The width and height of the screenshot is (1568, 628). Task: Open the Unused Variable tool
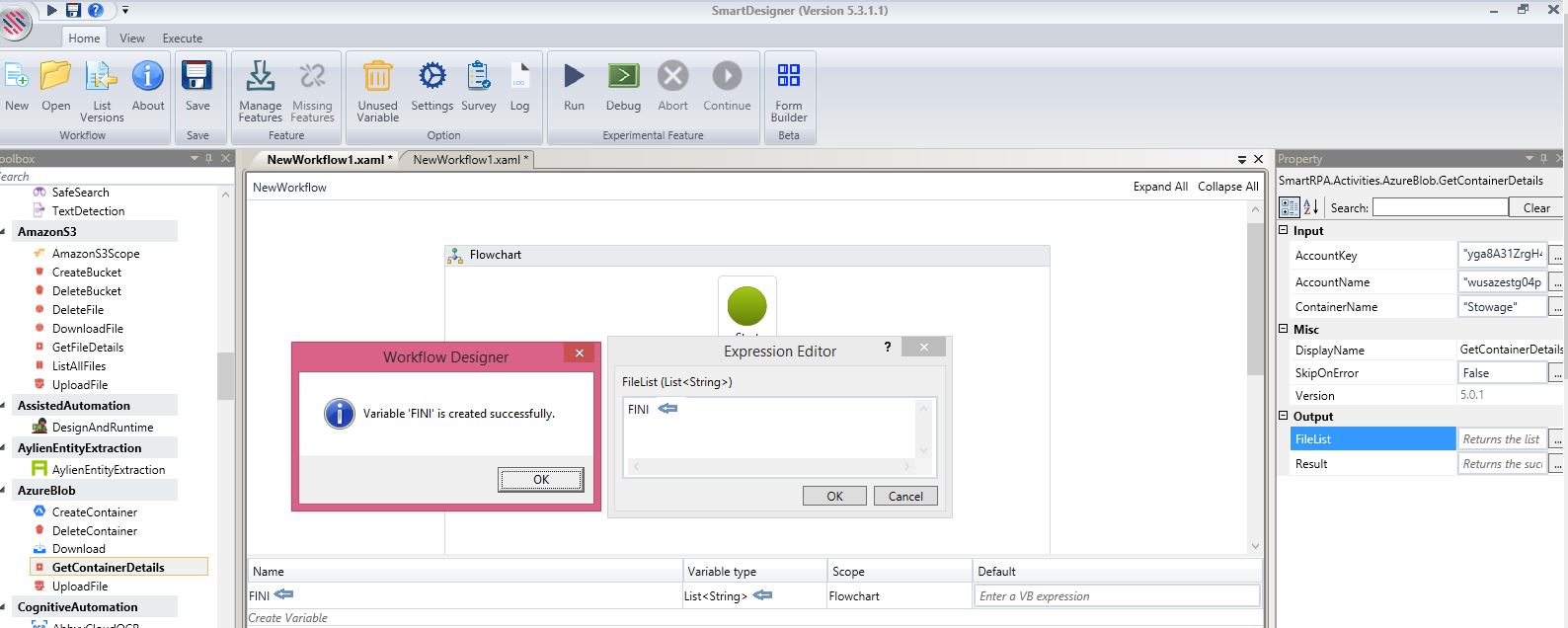click(377, 78)
